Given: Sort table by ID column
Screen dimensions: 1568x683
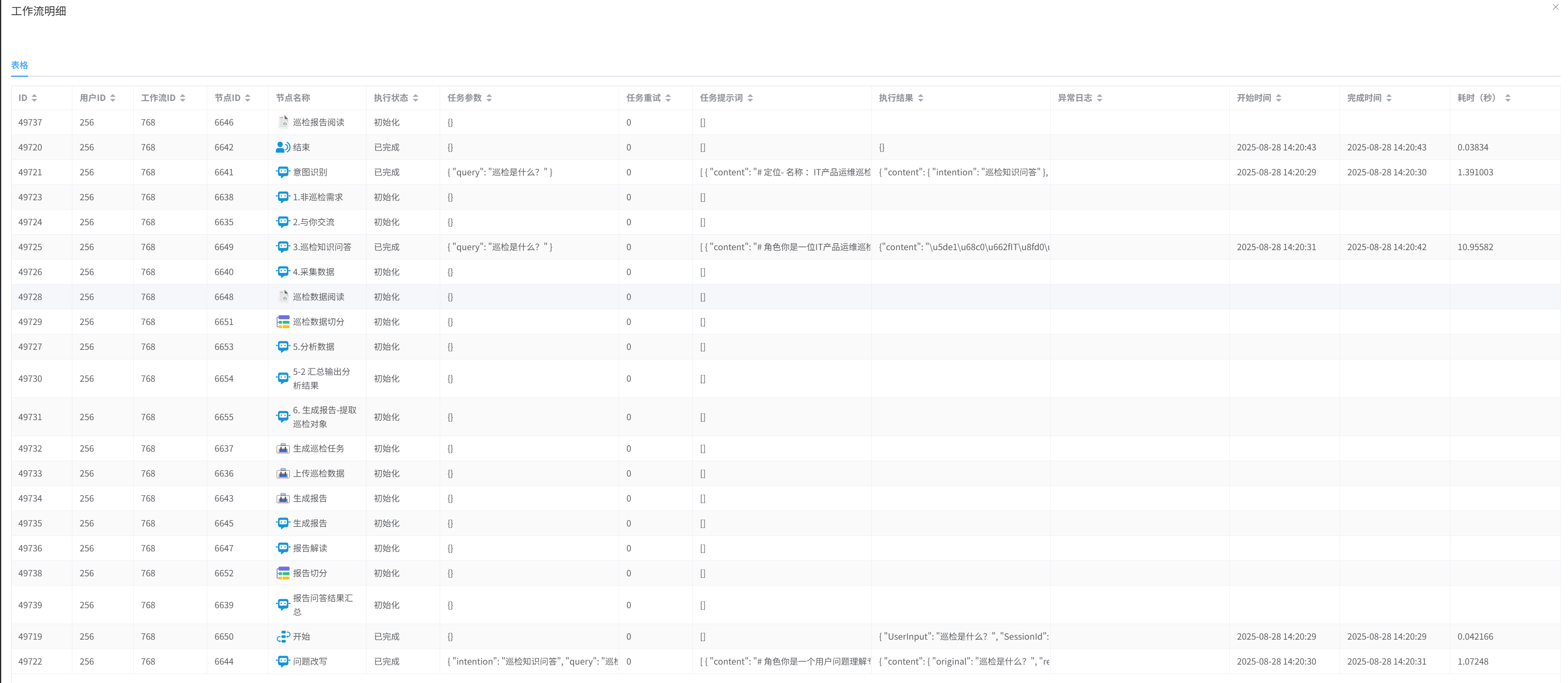Looking at the screenshot, I should click(x=34, y=98).
